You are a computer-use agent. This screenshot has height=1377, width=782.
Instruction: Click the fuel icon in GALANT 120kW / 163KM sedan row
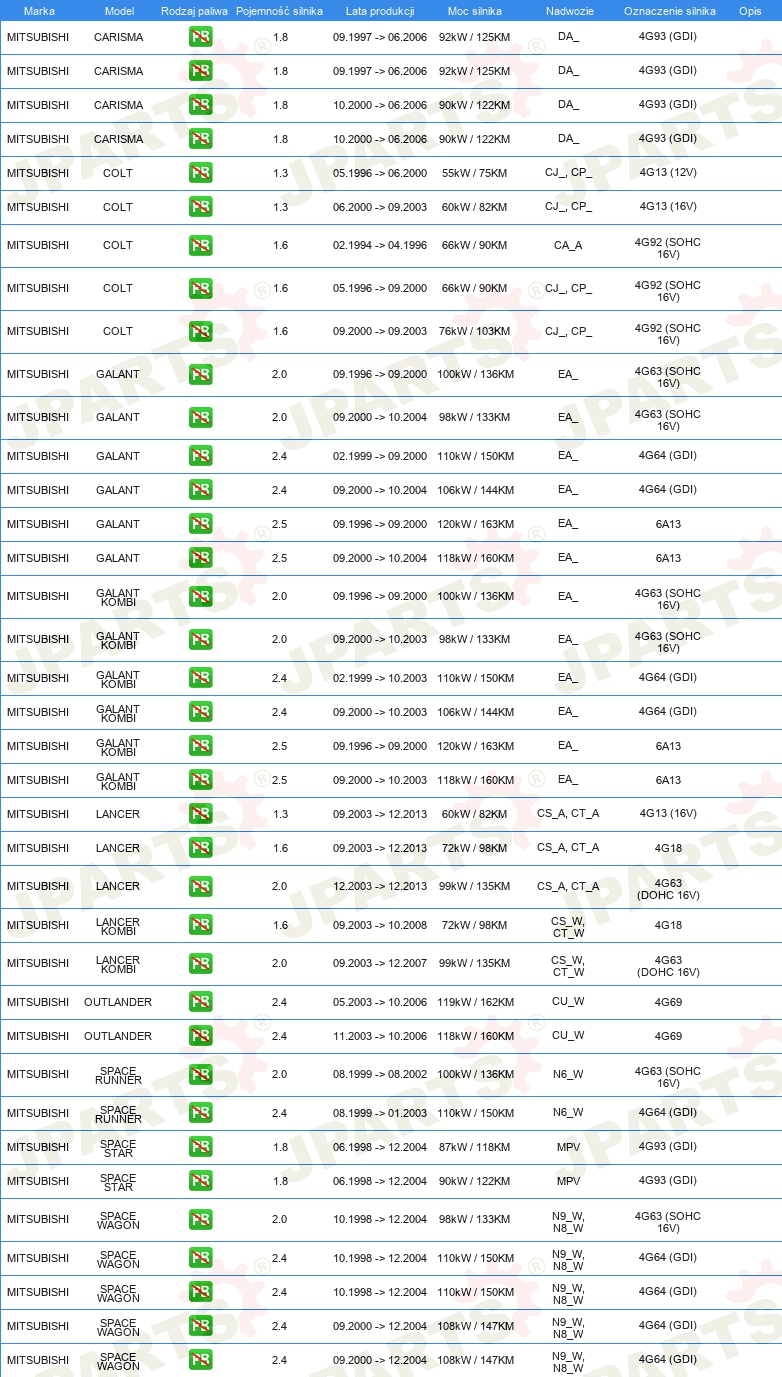tap(200, 524)
